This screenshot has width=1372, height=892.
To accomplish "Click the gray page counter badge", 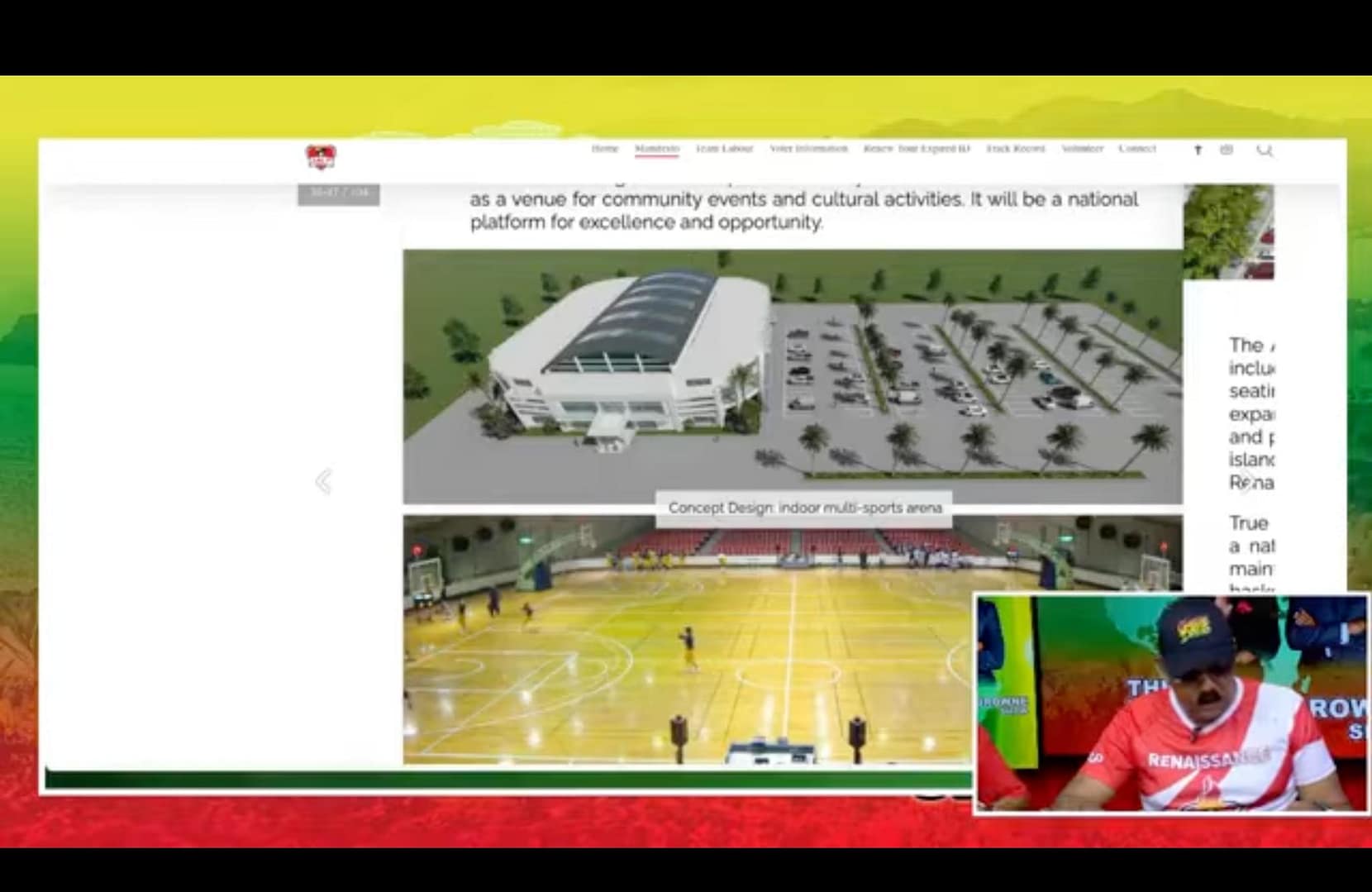I will [339, 193].
